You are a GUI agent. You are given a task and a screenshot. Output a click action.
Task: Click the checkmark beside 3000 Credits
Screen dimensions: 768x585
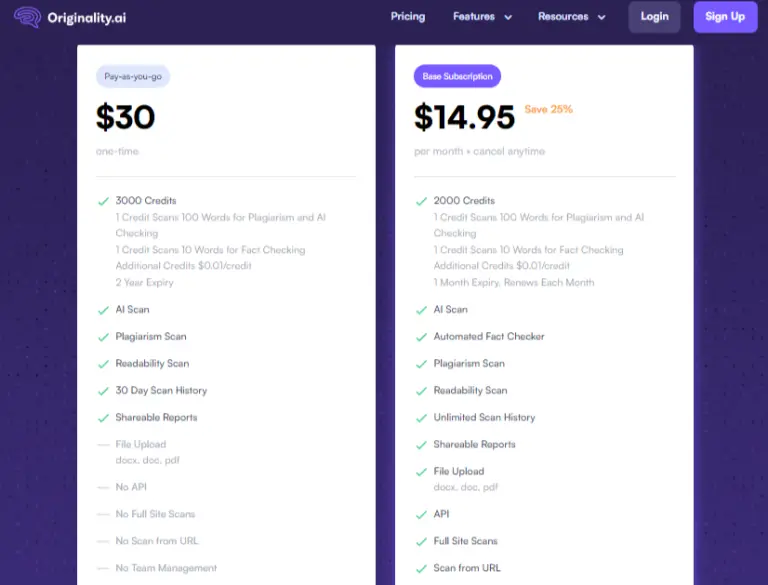(103, 201)
